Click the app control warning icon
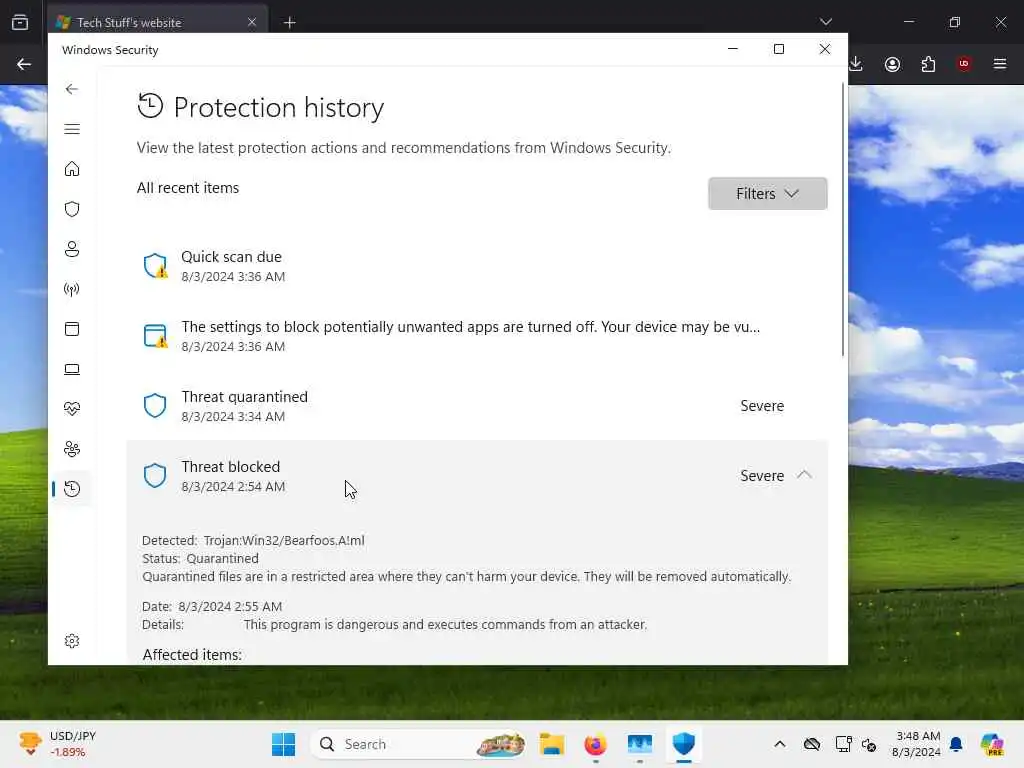The height and width of the screenshot is (768, 1024). click(x=155, y=336)
